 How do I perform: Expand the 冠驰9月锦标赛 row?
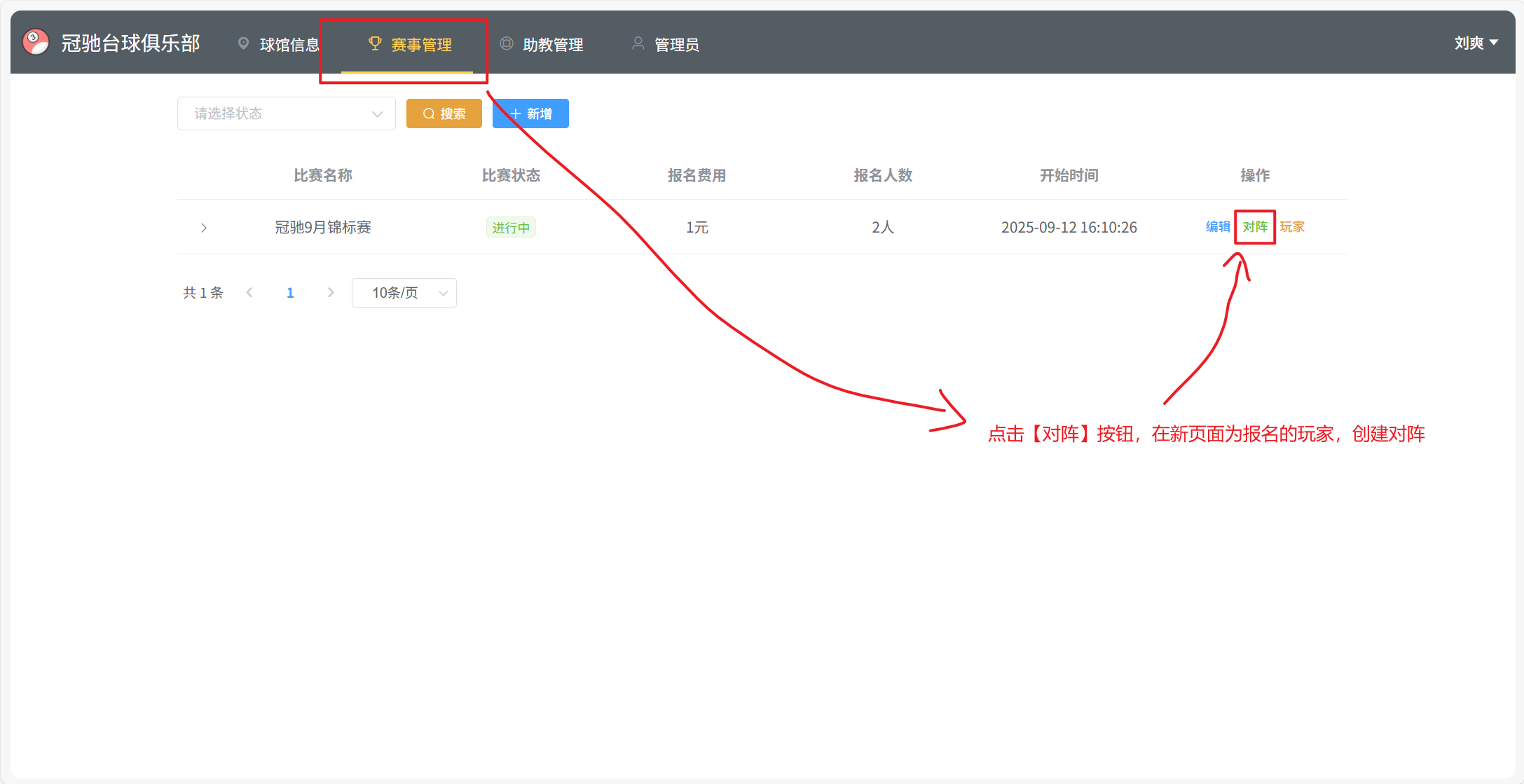click(204, 228)
